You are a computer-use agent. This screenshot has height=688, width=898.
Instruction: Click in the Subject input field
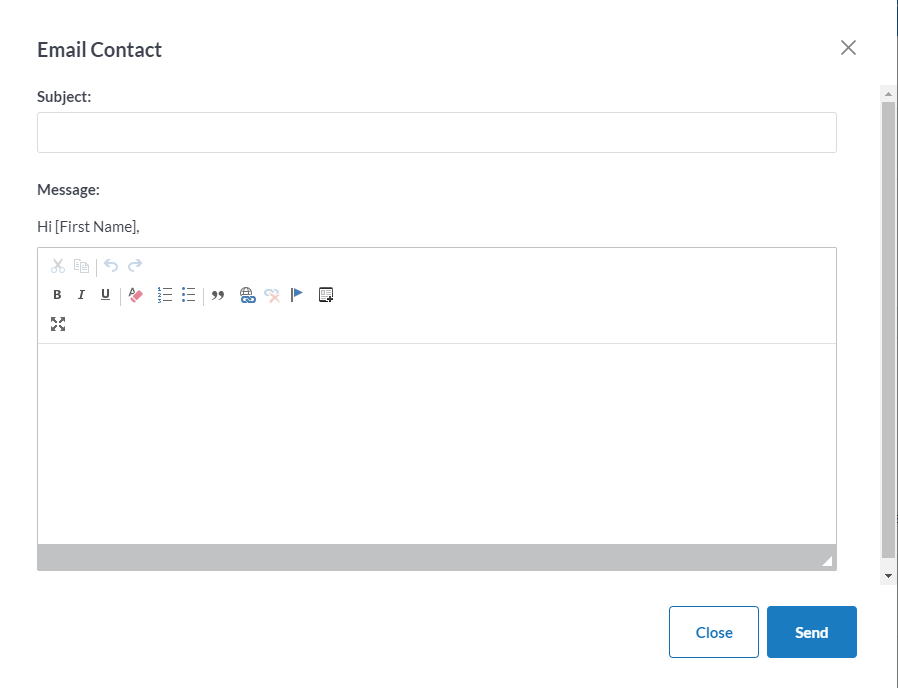437,132
